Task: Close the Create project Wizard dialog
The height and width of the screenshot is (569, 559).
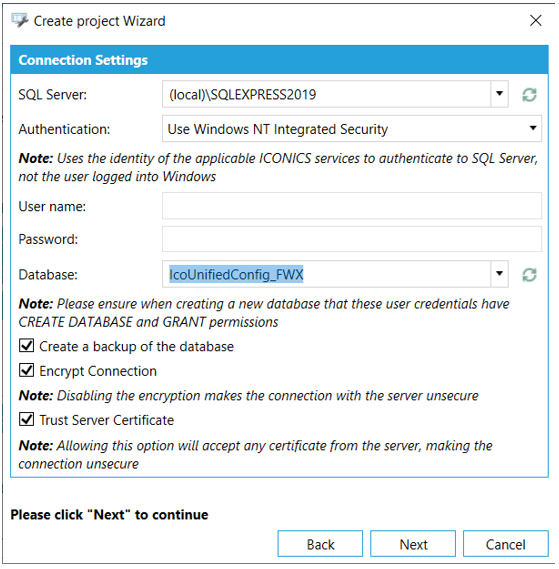Action: pyautogui.click(x=535, y=21)
